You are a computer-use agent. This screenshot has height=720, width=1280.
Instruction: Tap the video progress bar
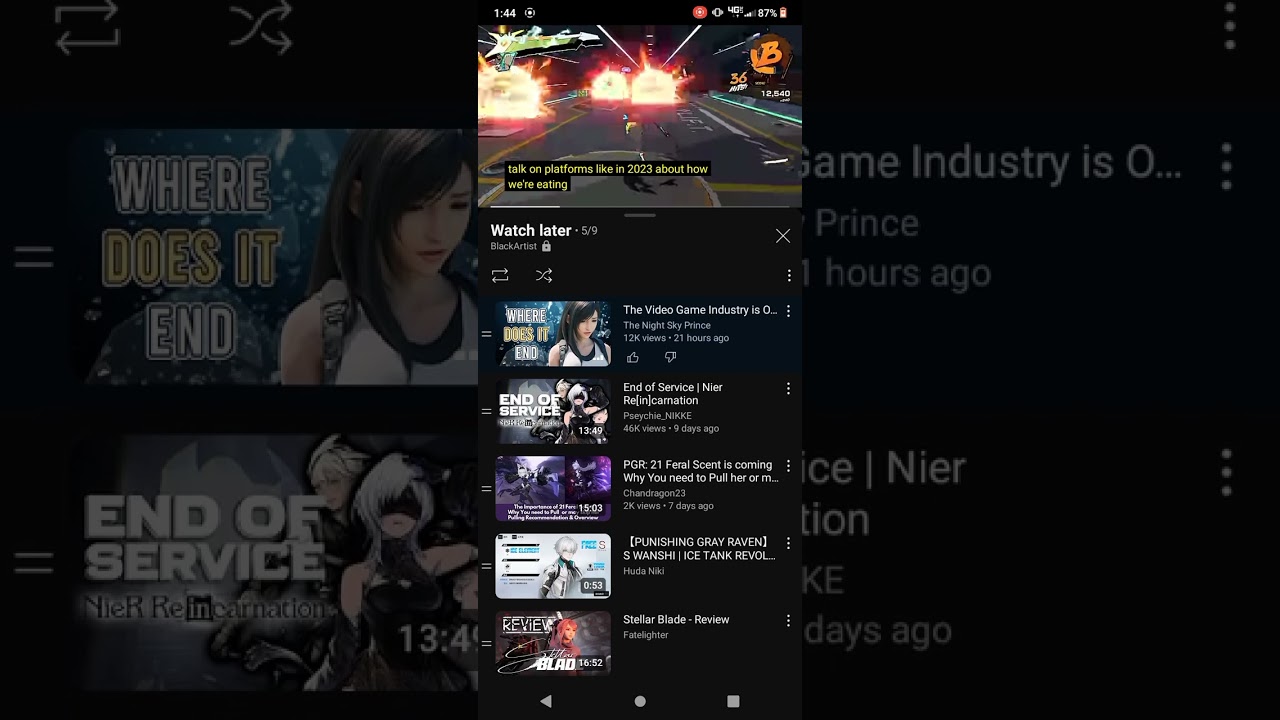(640, 206)
